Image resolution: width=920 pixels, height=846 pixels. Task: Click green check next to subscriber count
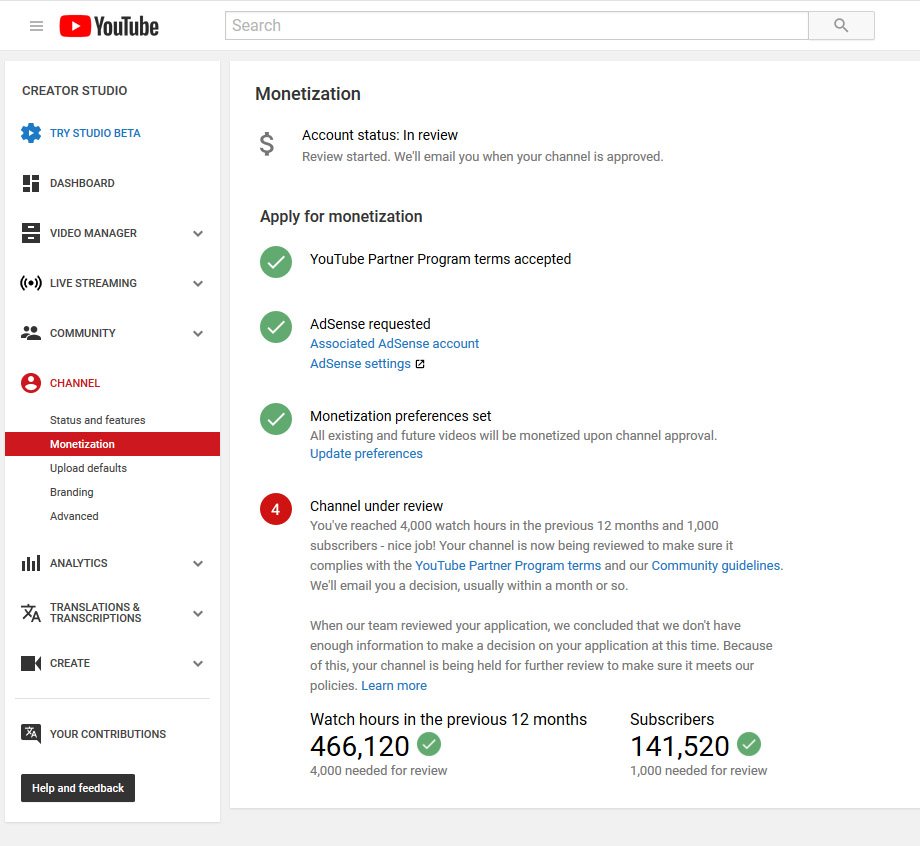[x=749, y=744]
